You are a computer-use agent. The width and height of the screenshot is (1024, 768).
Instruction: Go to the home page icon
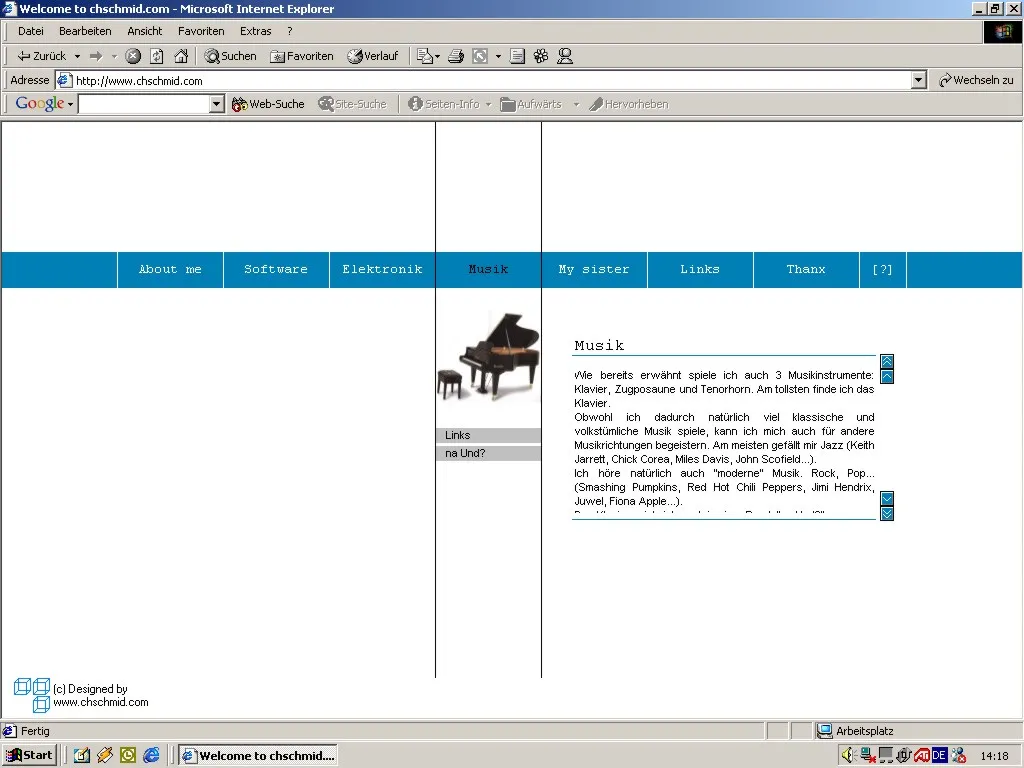181,56
